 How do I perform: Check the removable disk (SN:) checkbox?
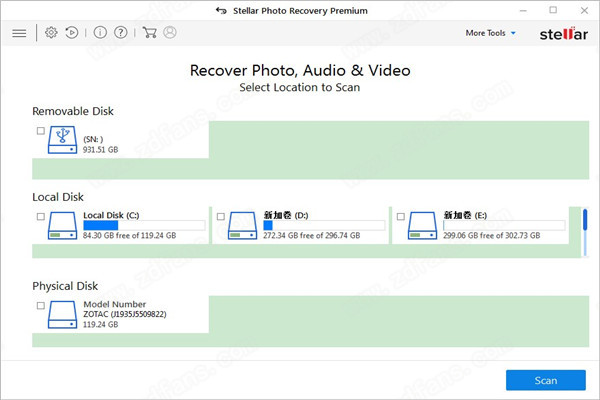point(41,131)
